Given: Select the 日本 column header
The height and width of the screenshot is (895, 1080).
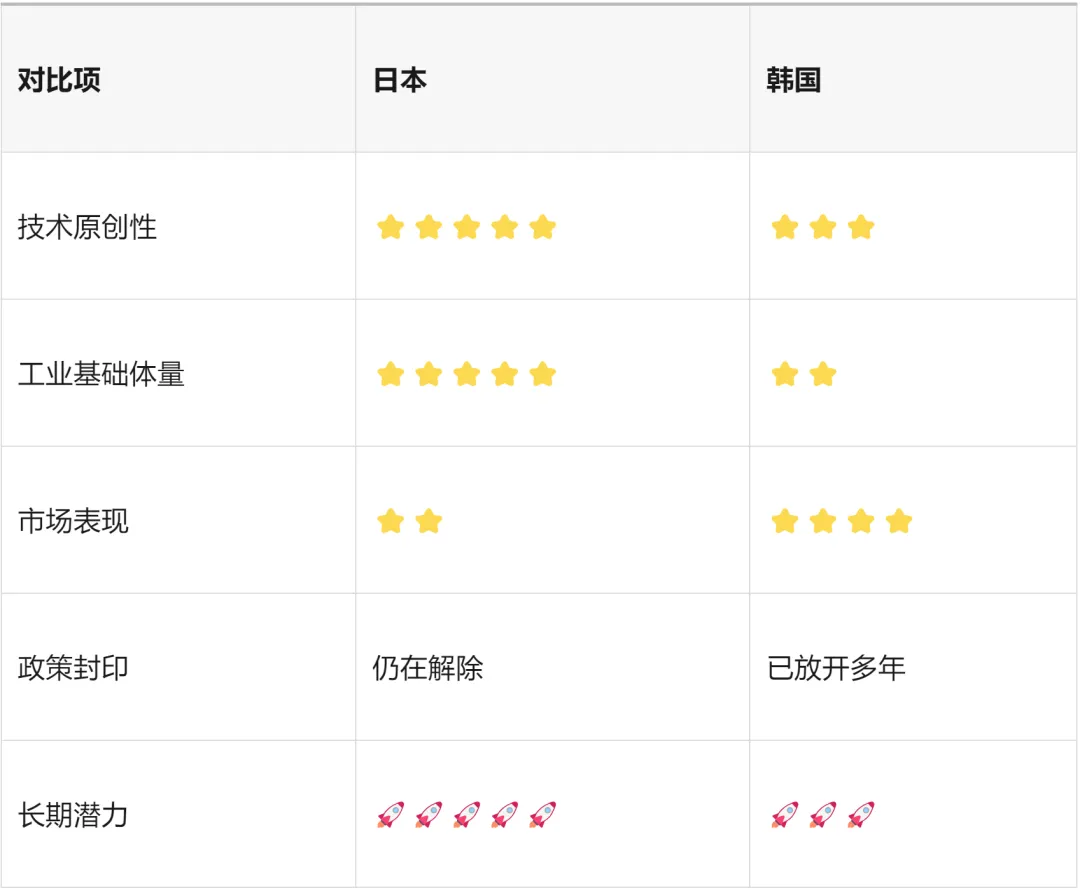Looking at the screenshot, I should [400, 81].
